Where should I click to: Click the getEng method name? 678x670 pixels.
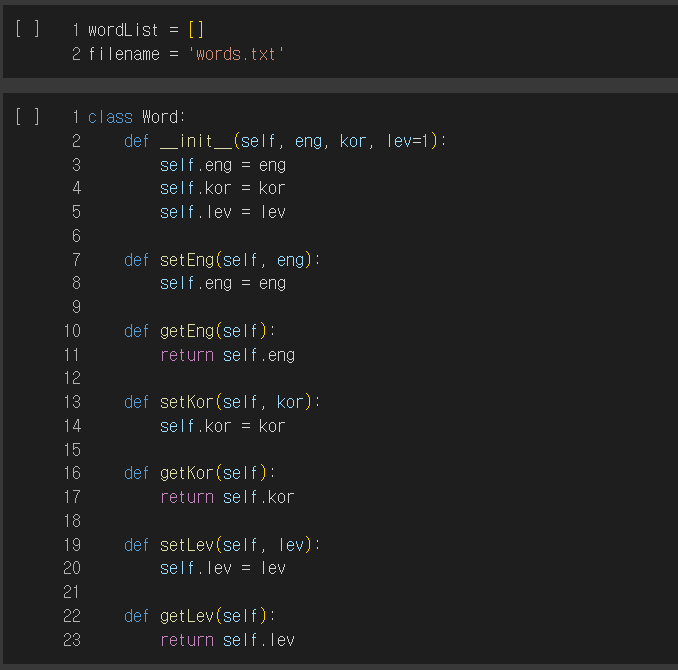tap(187, 331)
